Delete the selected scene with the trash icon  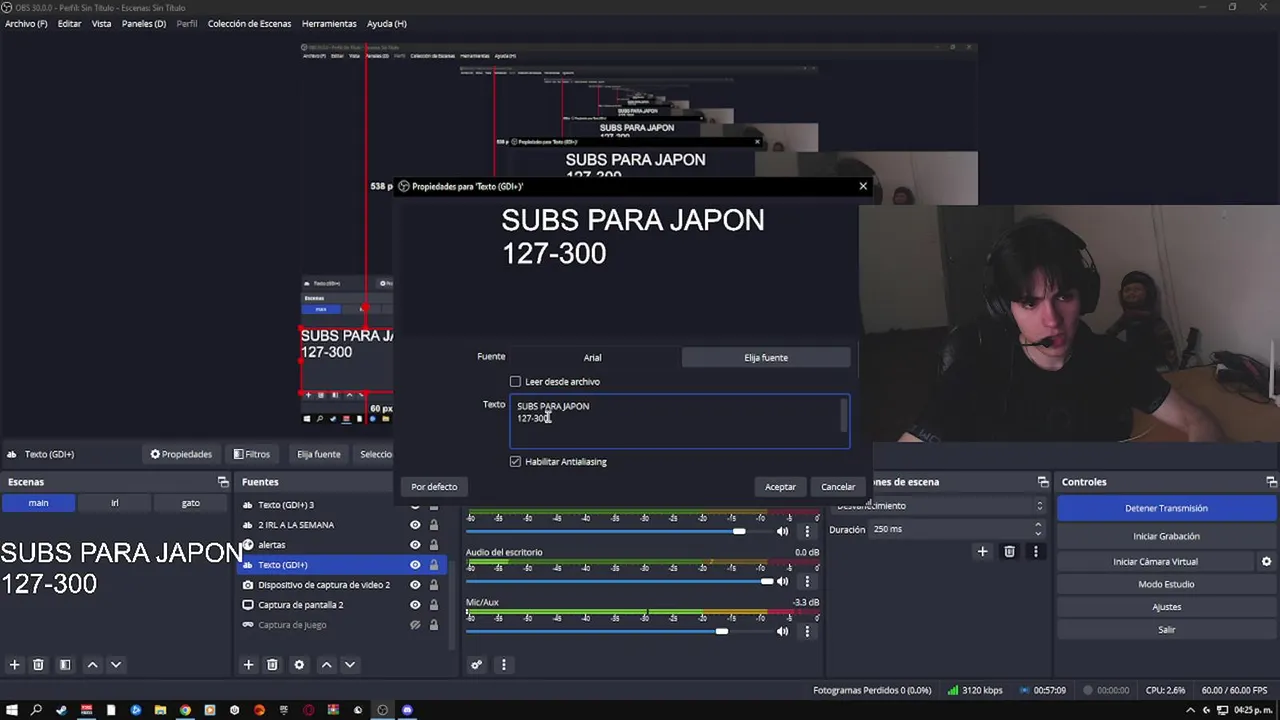click(38, 665)
